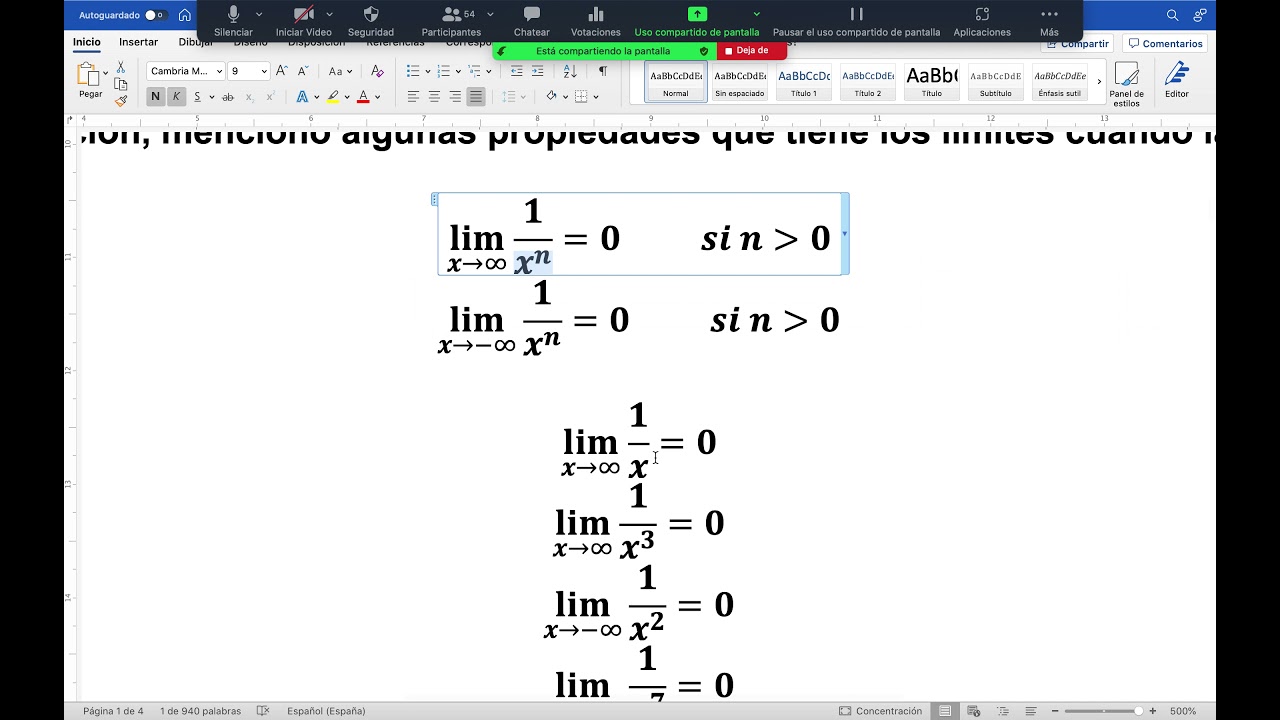Toggle strikethrough ab formatting

click(228, 97)
